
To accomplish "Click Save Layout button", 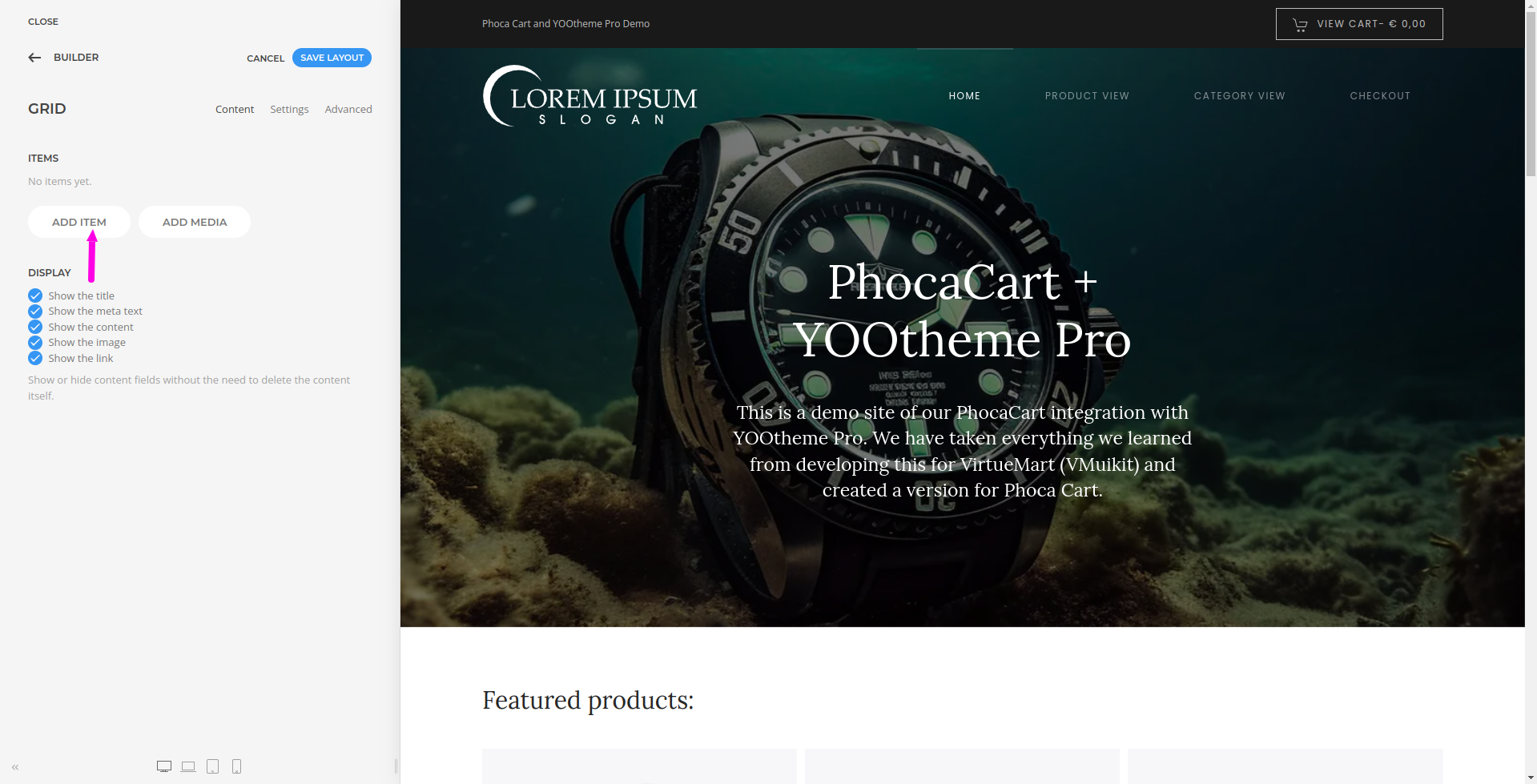I will click(332, 58).
